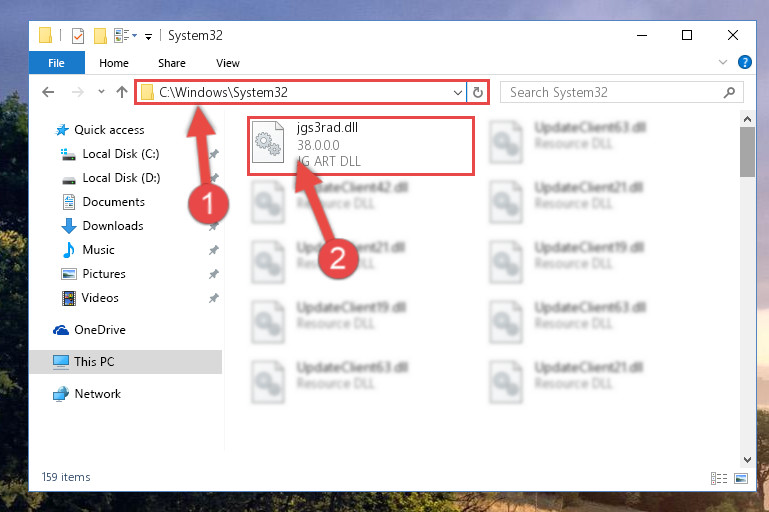Open the Share ribbon tab
Screen dimensions: 769x512
172,63
